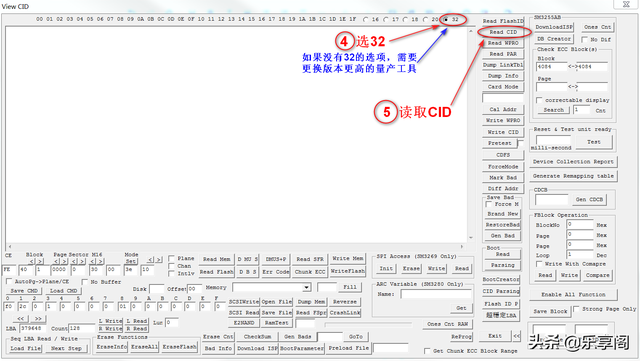Click the Enable All Function button

pyautogui.click(x=573, y=294)
